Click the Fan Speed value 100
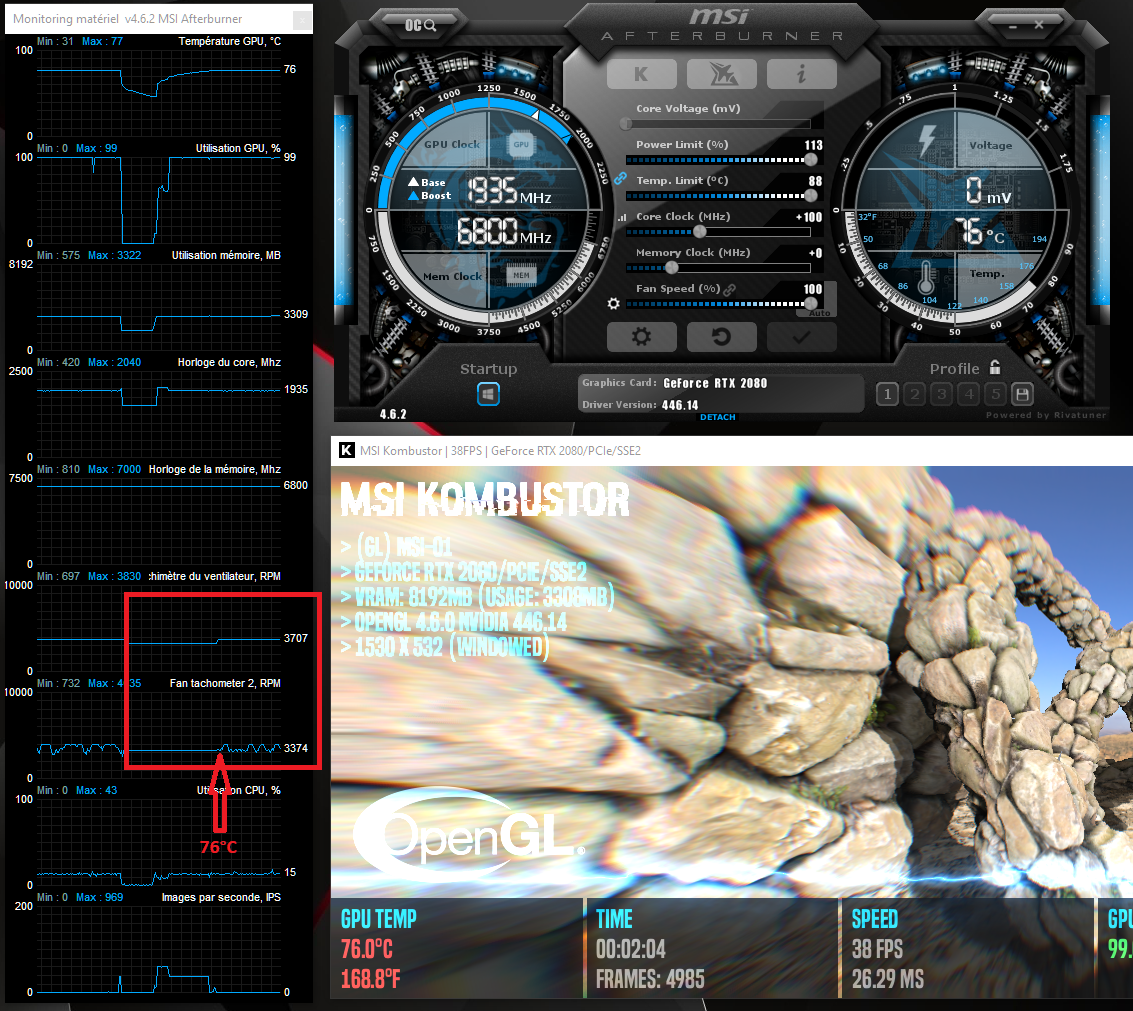This screenshot has width=1133, height=1011. [x=813, y=289]
